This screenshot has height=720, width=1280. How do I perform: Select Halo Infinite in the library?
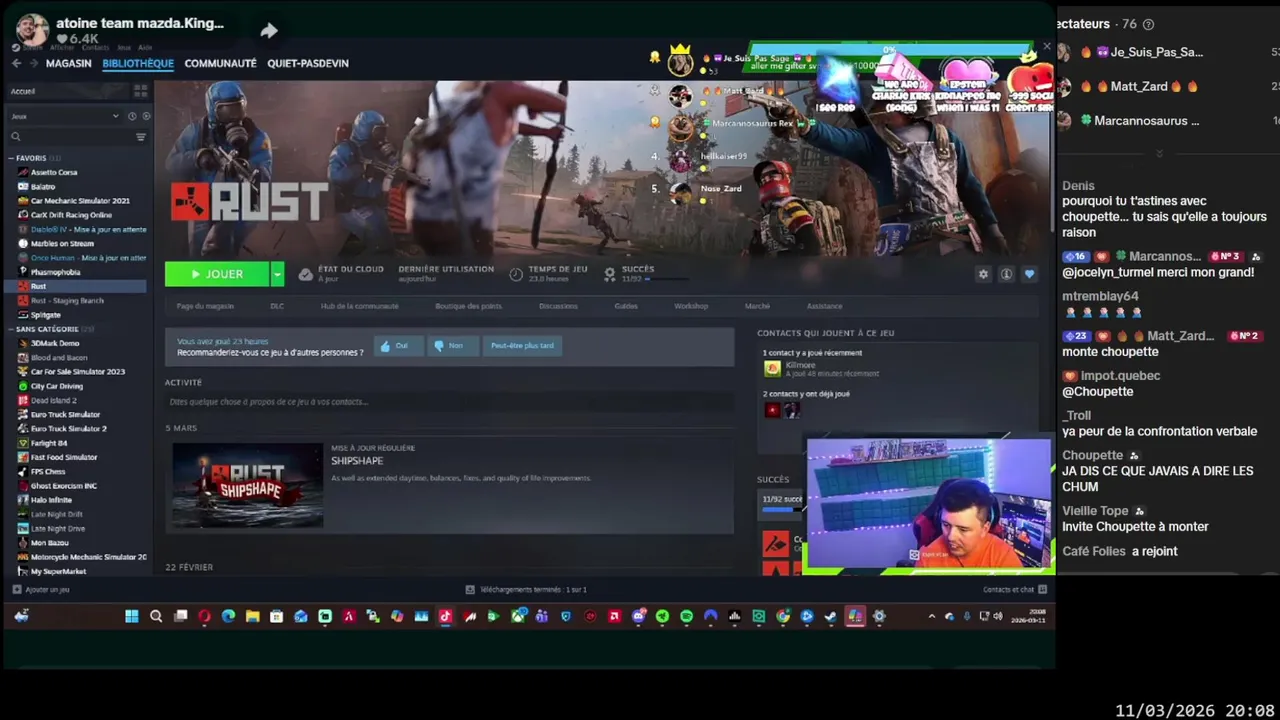click(x=51, y=500)
